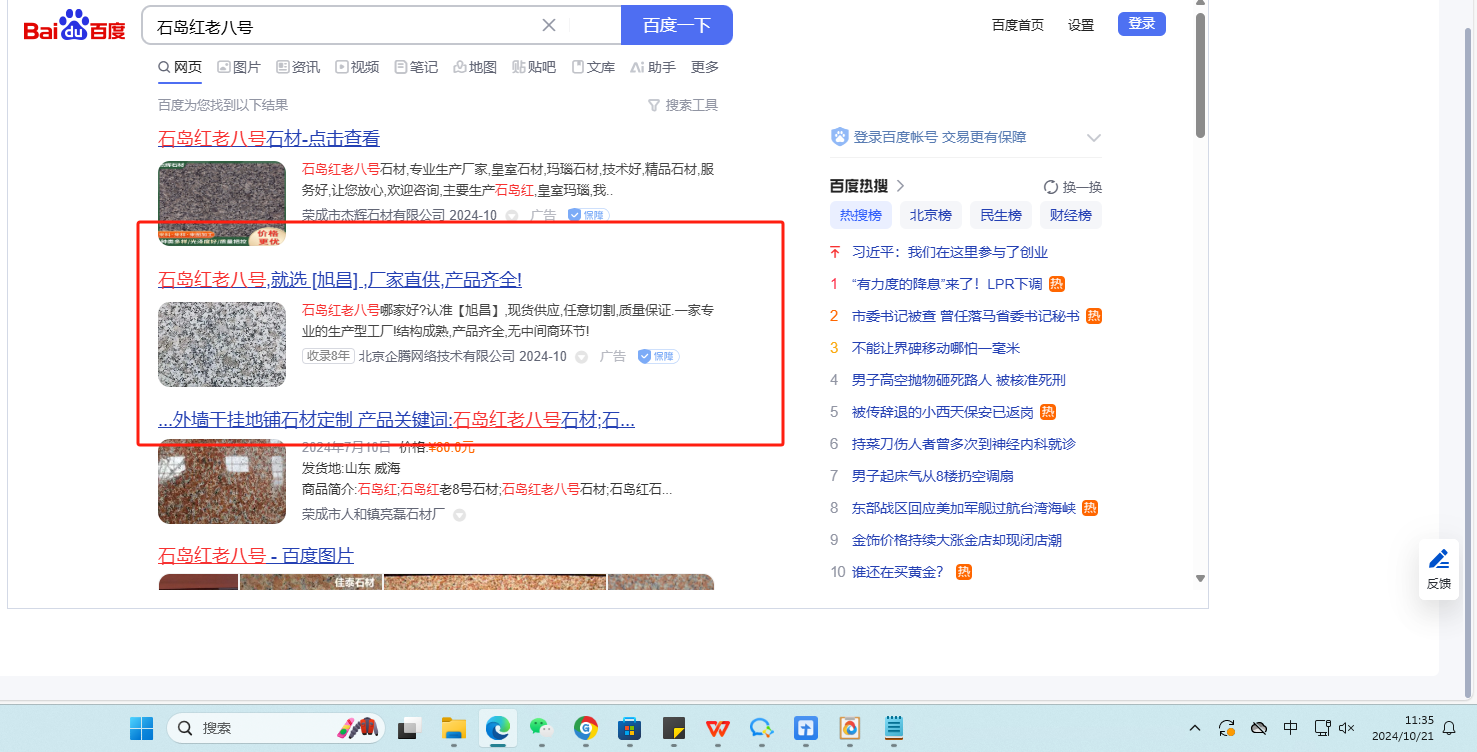1477x752 pixels.
Task: Show hidden system tray icons
Action: [x=1195, y=728]
